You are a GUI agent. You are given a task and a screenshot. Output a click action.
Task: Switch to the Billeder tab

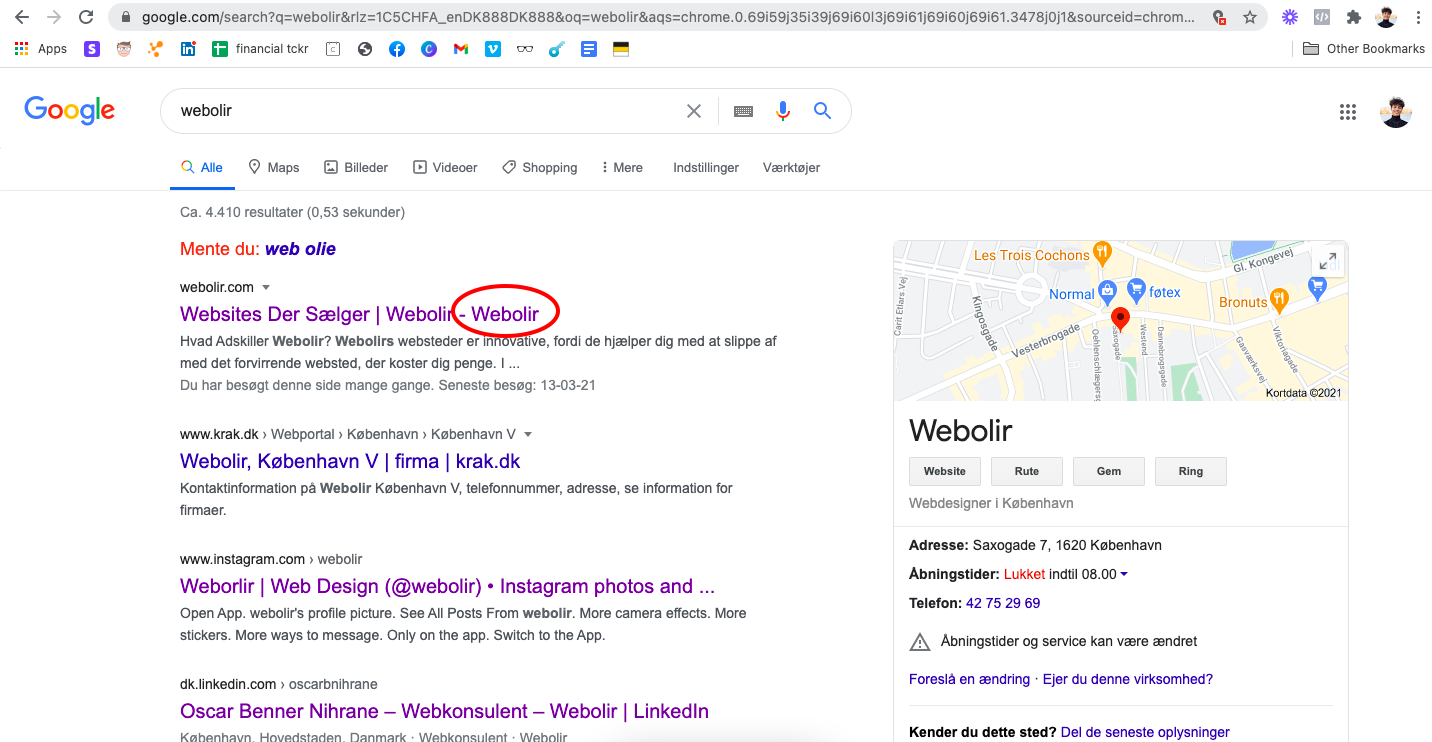(356, 167)
